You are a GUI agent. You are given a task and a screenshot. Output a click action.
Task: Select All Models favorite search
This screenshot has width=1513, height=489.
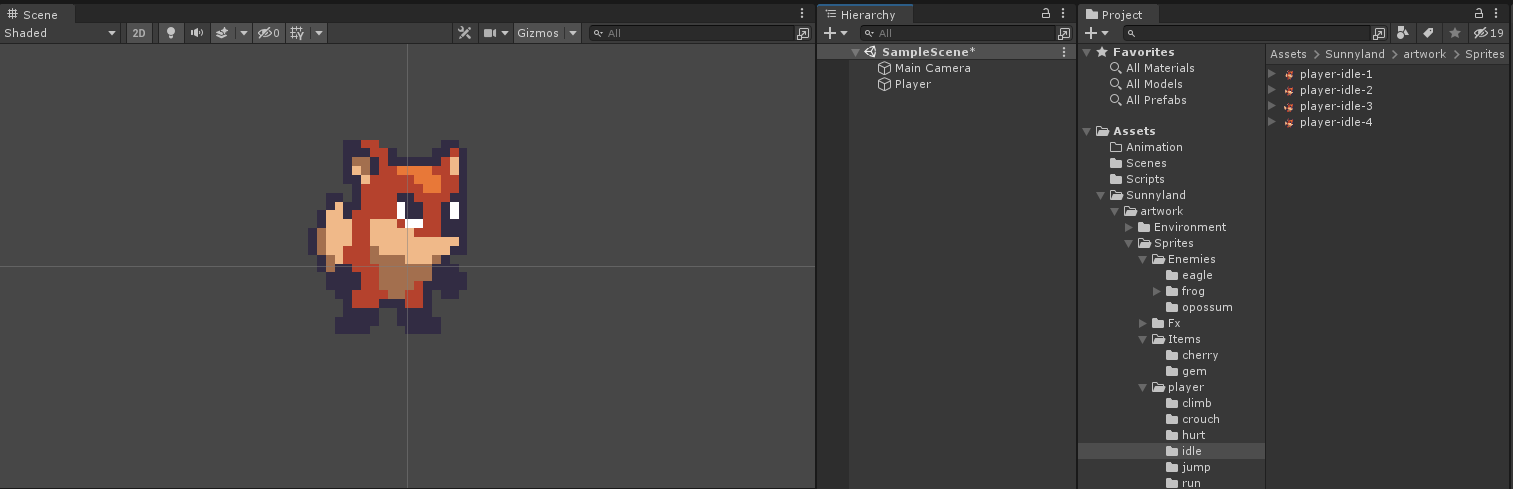point(1146,84)
